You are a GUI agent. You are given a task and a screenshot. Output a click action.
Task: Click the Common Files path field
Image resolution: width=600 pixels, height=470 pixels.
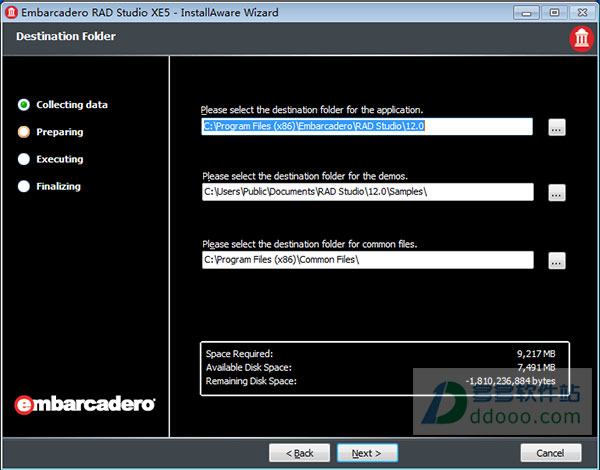[x=368, y=260]
